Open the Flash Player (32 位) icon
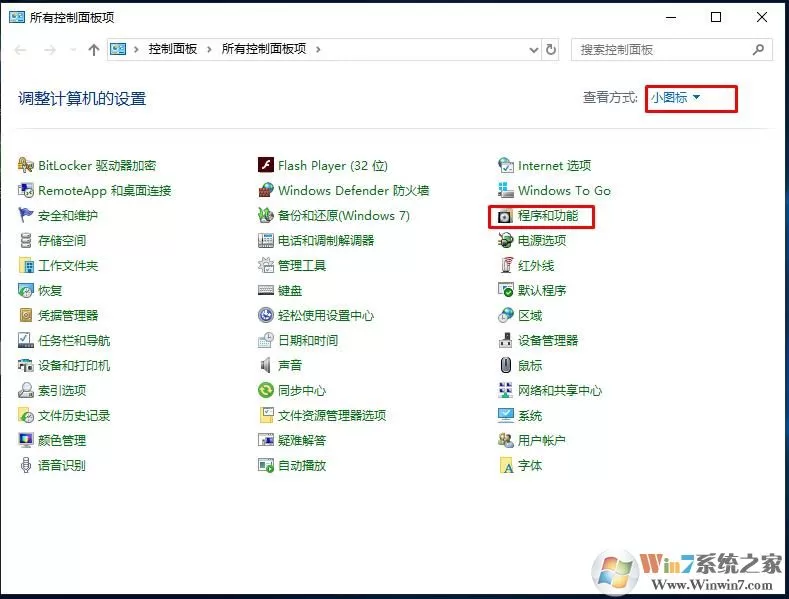Viewport: 789px width, 599px height. pyautogui.click(x=266, y=165)
